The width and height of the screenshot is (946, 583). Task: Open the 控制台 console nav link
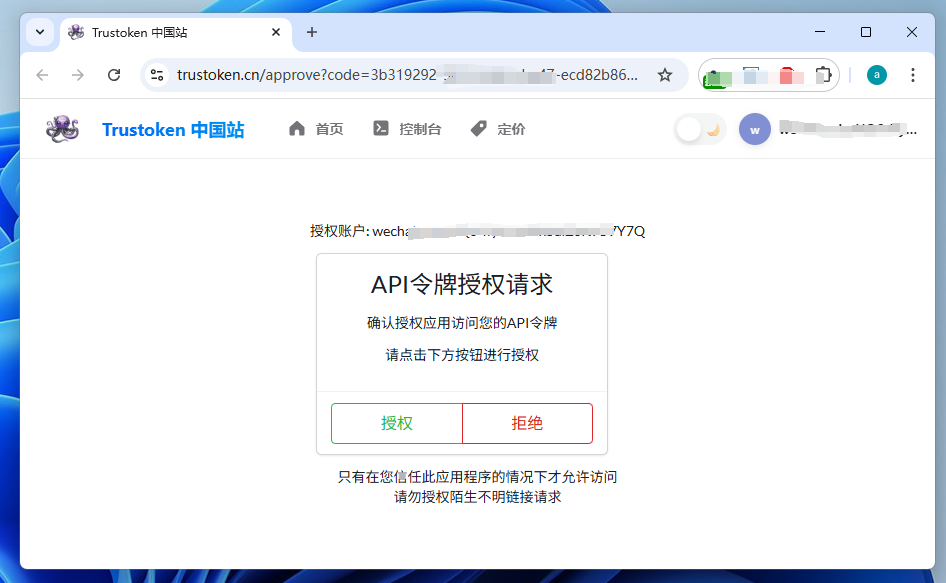click(x=407, y=129)
